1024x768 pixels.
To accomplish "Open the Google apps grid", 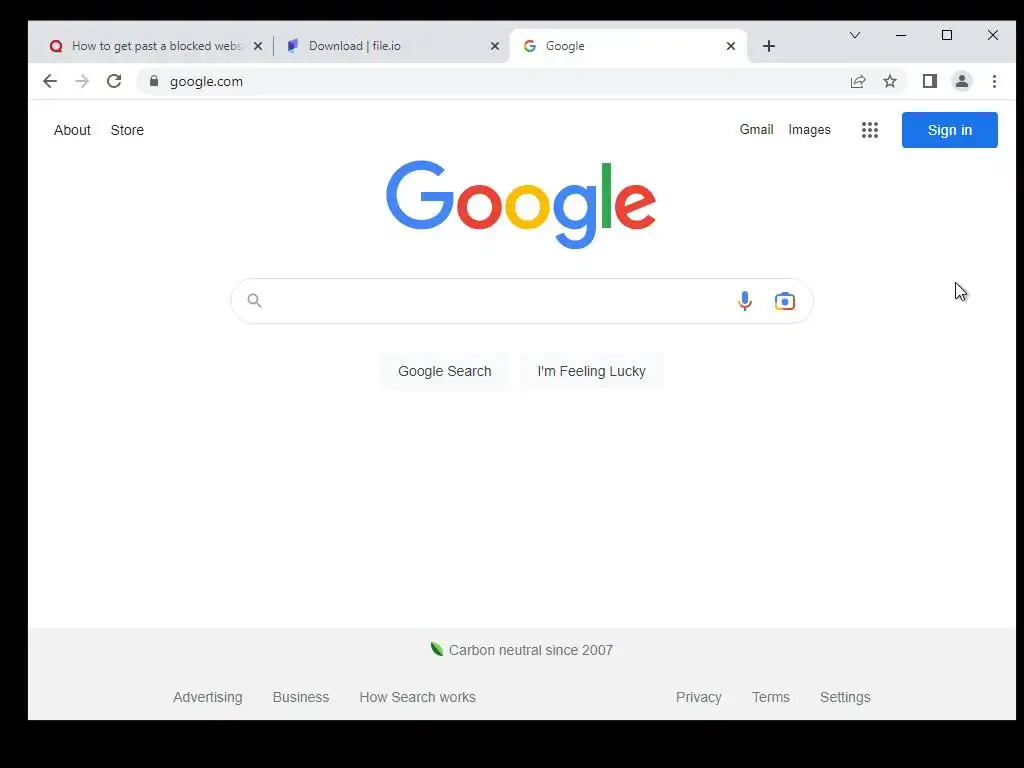I will (869, 130).
